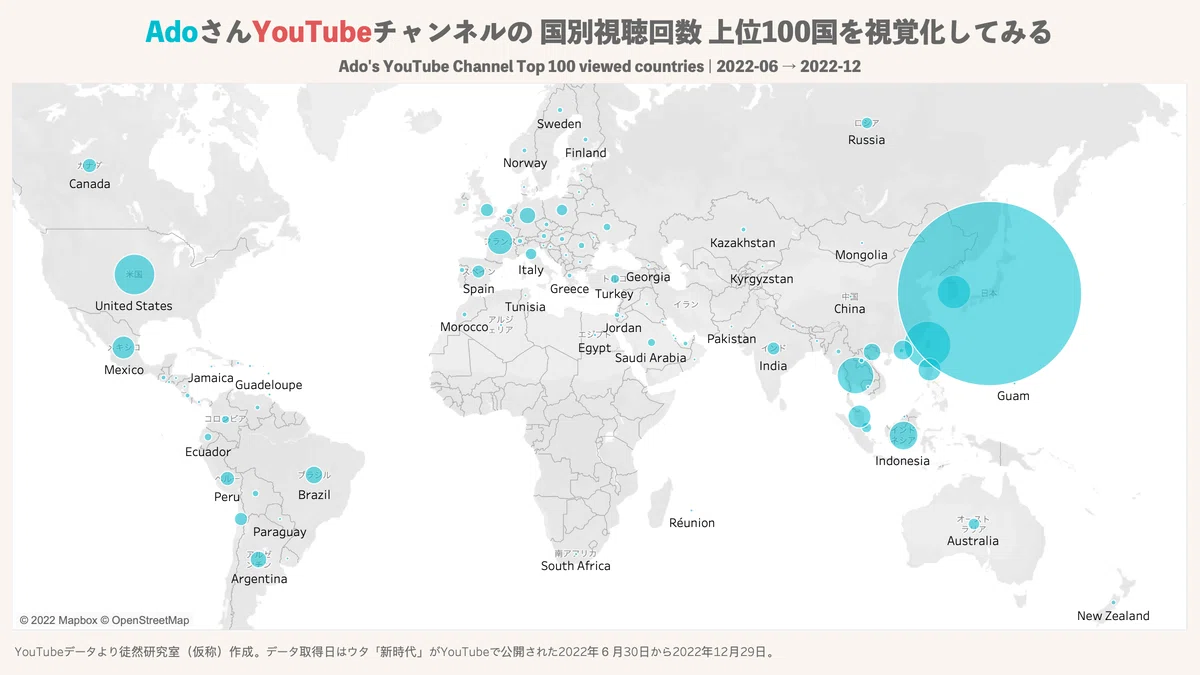1200x675 pixels.
Task: Click the India bubble marker
Action: coord(773,348)
